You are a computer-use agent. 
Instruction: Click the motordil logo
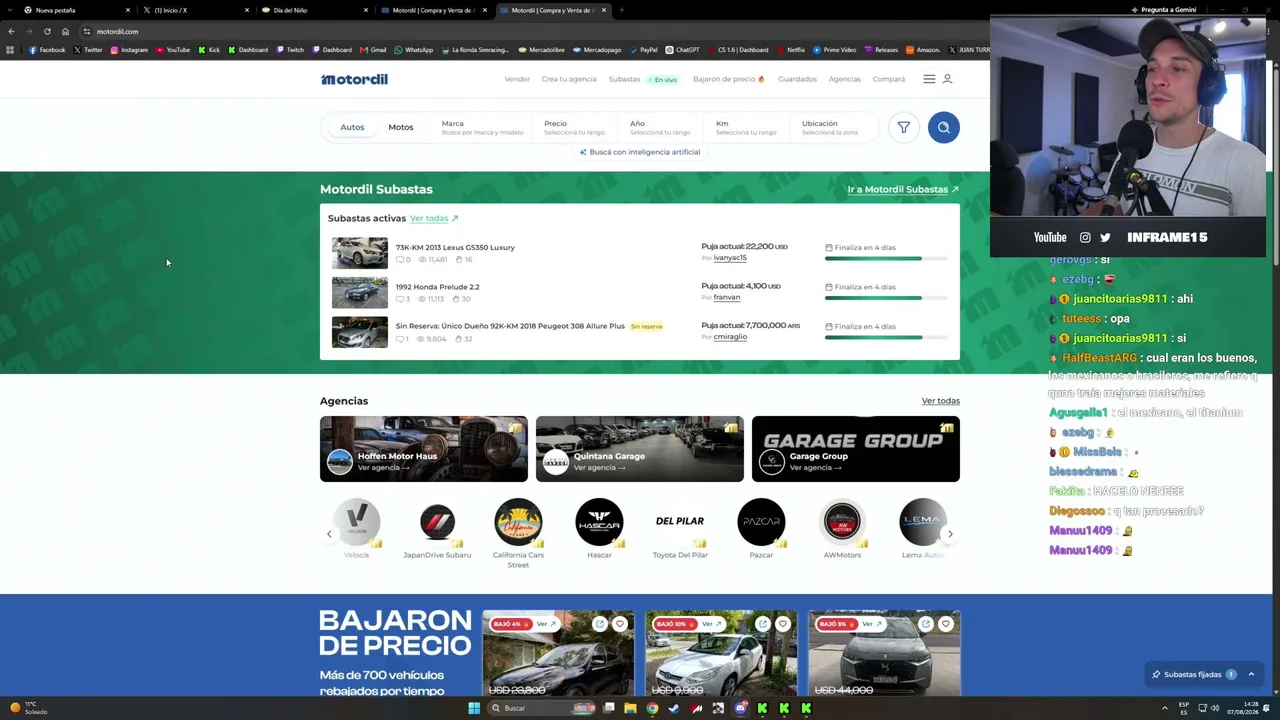click(x=354, y=79)
